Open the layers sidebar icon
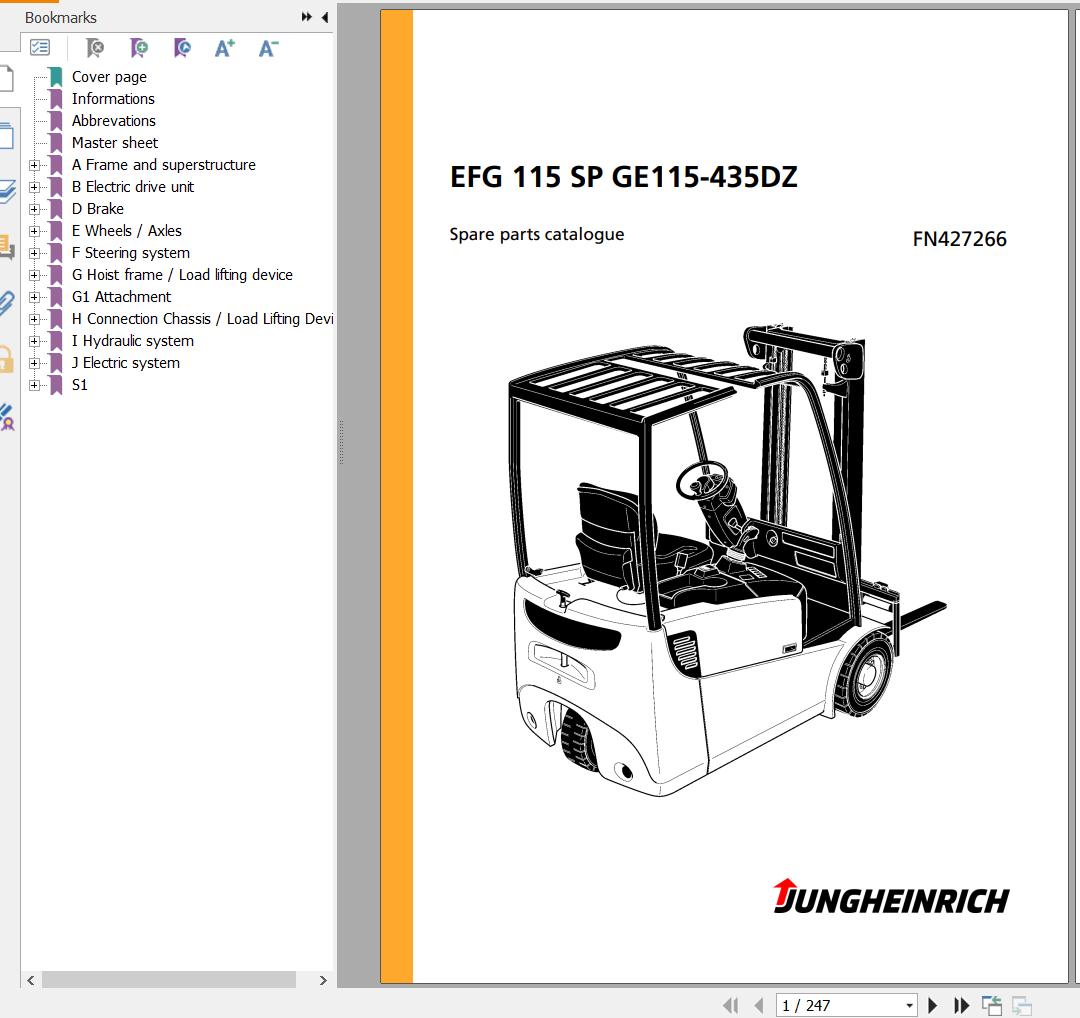The height and width of the screenshot is (1018, 1080). [x=6, y=191]
